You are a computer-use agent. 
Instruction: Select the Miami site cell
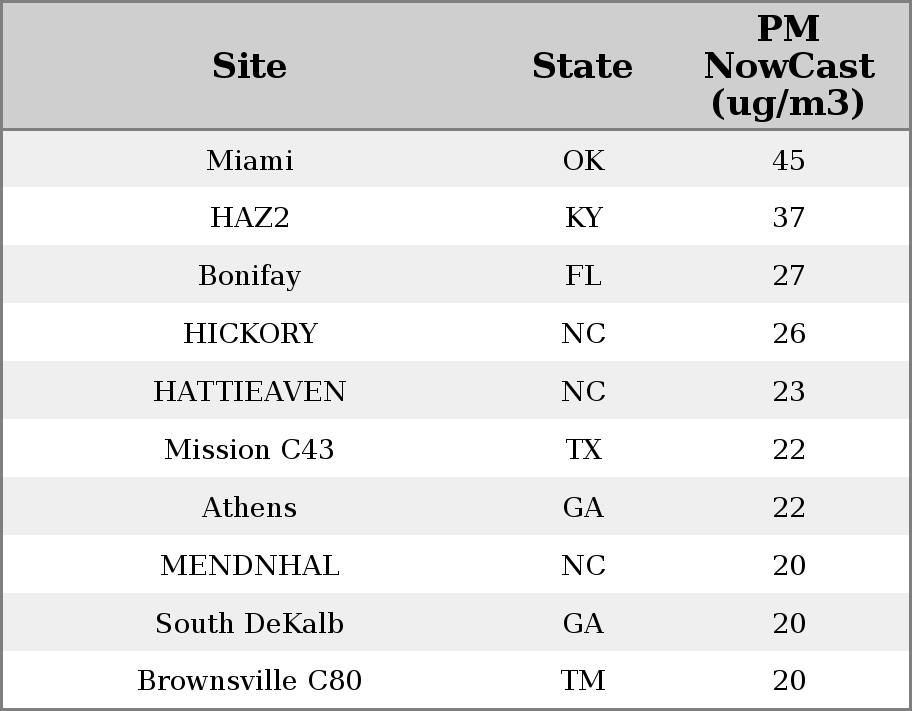pyautogui.click(x=249, y=161)
